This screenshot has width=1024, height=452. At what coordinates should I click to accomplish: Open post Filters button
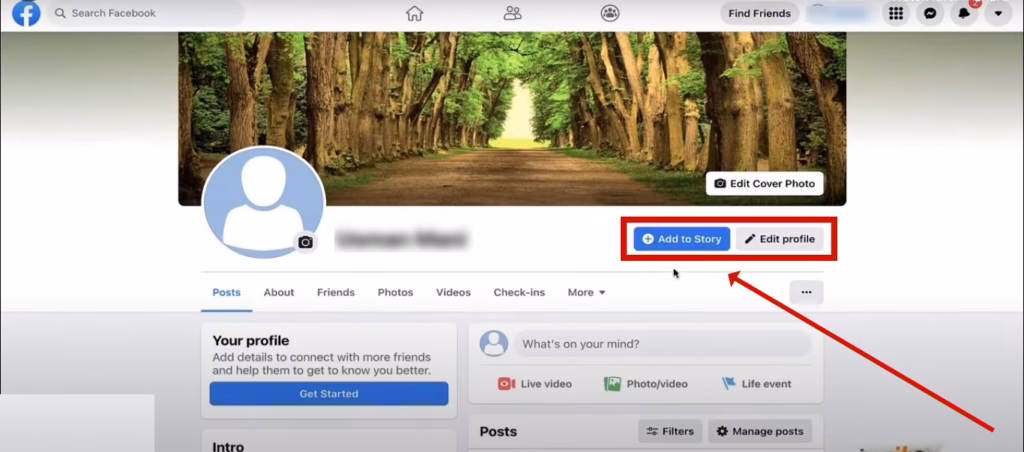pyautogui.click(x=670, y=431)
